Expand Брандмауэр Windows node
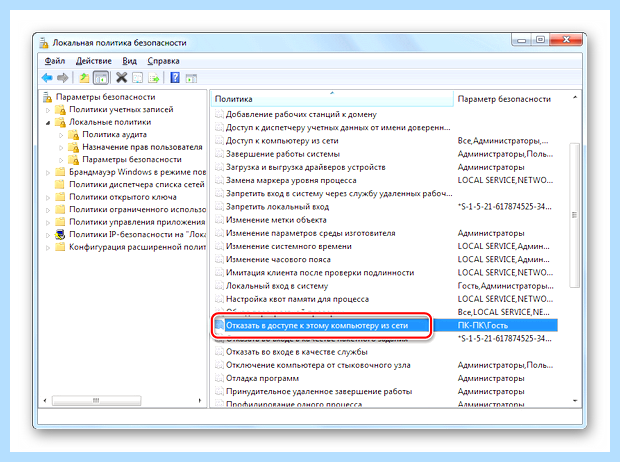This screenshot has height=462, width=620. pyautogui.click(x=48, y=172)
